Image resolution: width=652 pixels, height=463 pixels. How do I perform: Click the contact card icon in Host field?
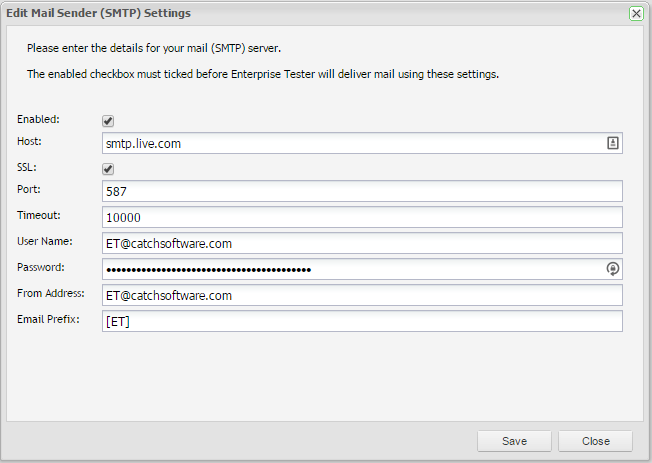point(613,144)
